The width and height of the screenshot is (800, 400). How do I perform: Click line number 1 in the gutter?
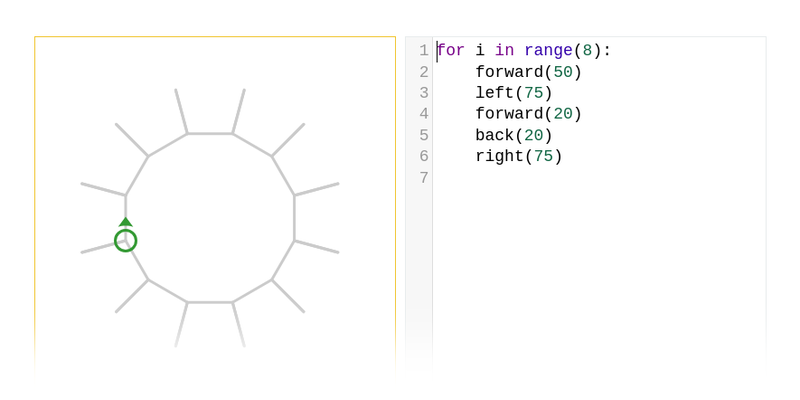coord(424,51)
